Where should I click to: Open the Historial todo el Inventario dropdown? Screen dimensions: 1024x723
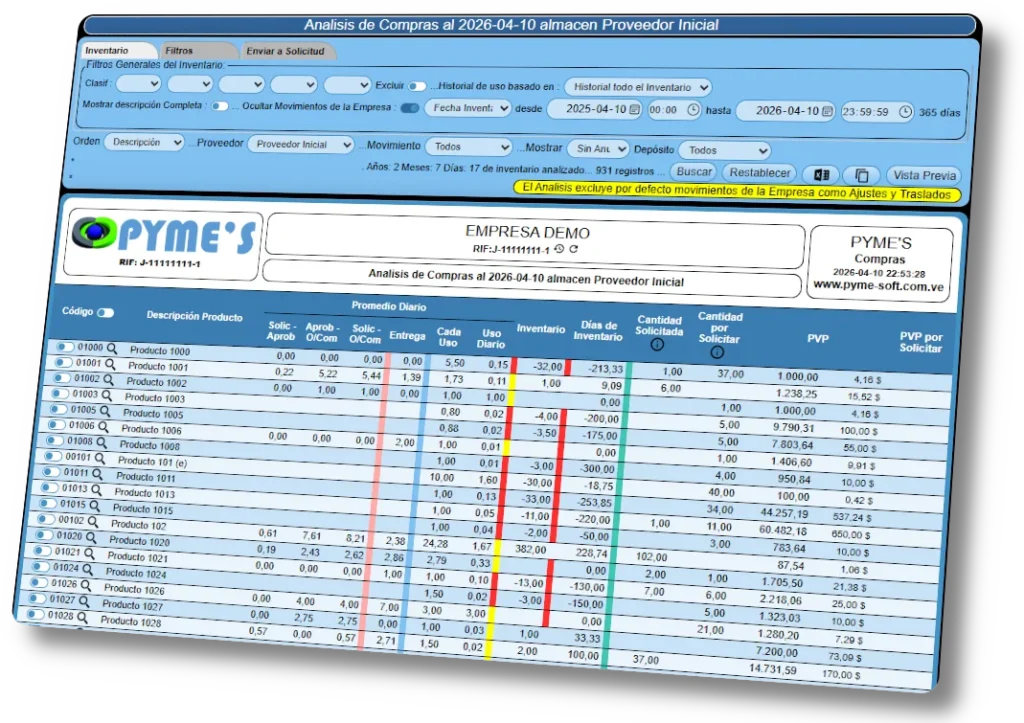pyautogui.click(x=638, y=87)
